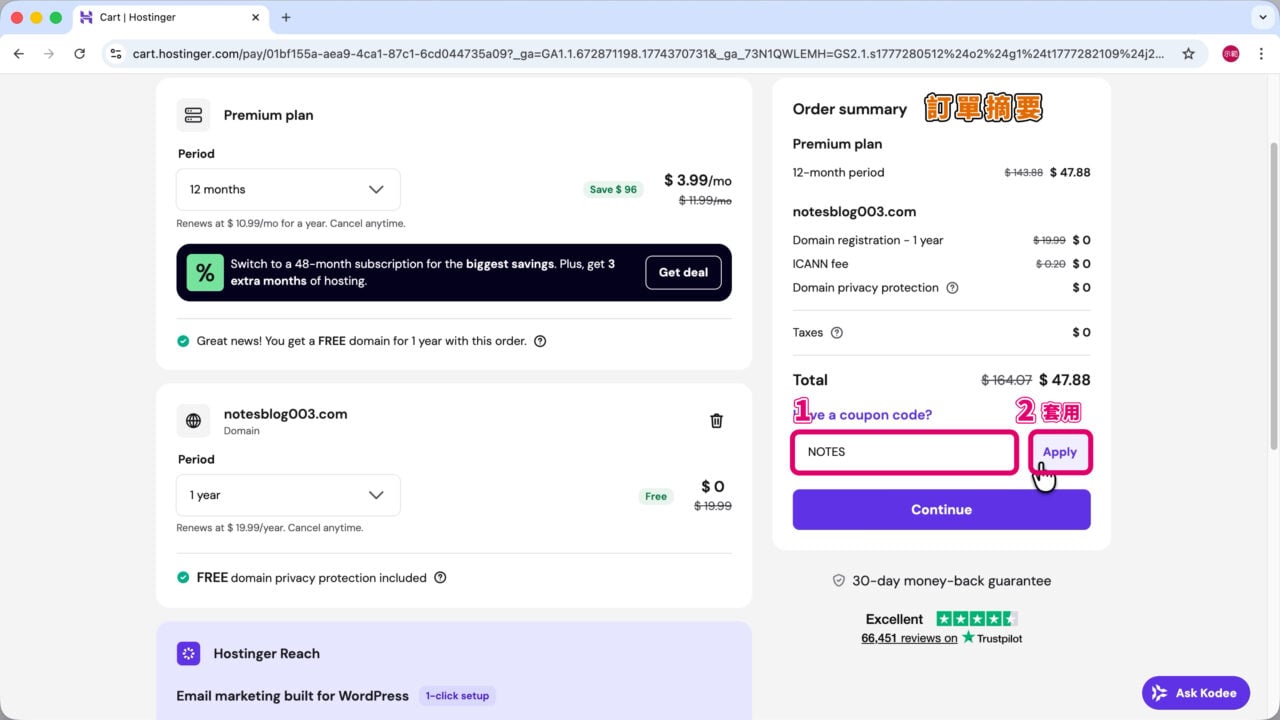
Task: Click the browser forward arrow
Action: point(49,54)
